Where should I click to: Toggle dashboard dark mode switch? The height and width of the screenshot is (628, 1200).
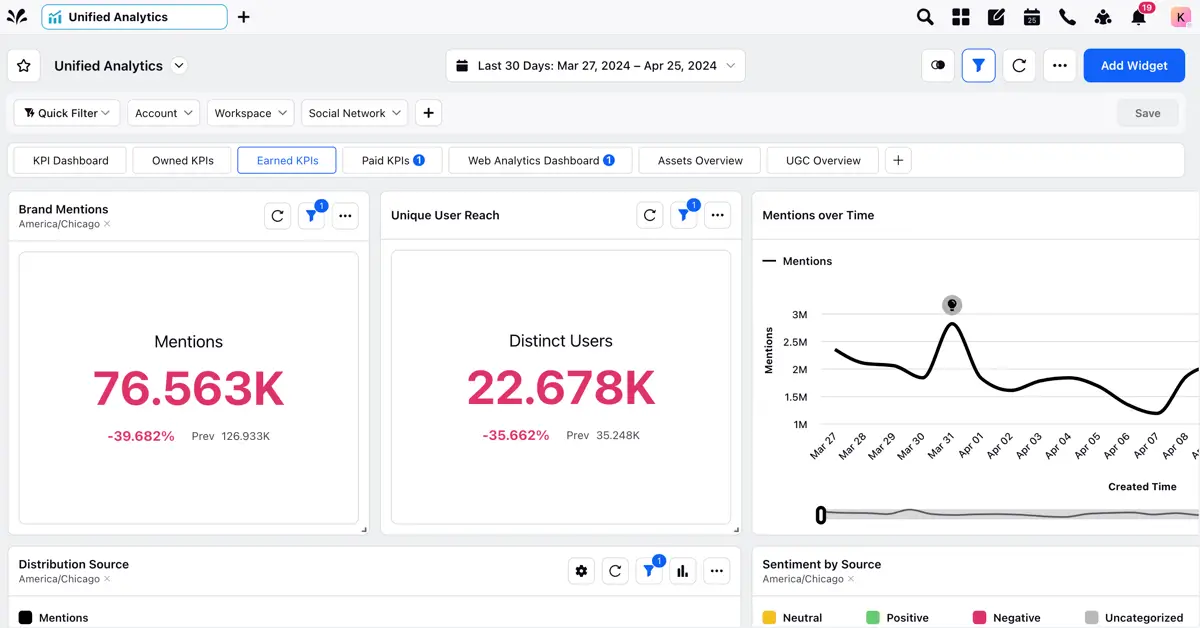pos(937,65)
